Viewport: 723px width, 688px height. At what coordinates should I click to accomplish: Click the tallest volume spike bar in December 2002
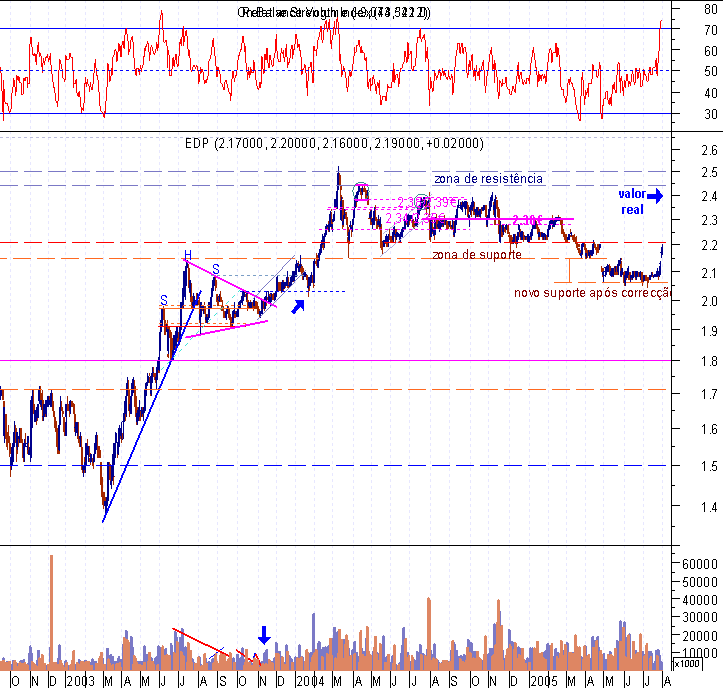click(52, 612)
